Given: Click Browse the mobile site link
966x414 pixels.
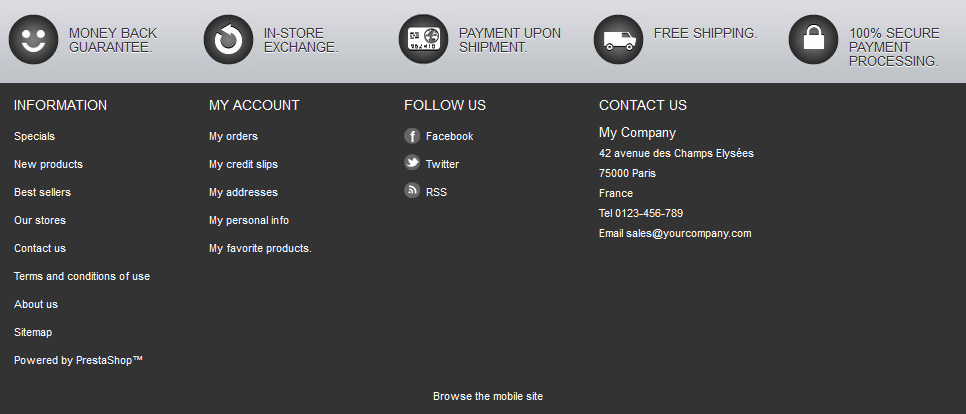Looking at the screenshot, I should [x=487, y=396].
